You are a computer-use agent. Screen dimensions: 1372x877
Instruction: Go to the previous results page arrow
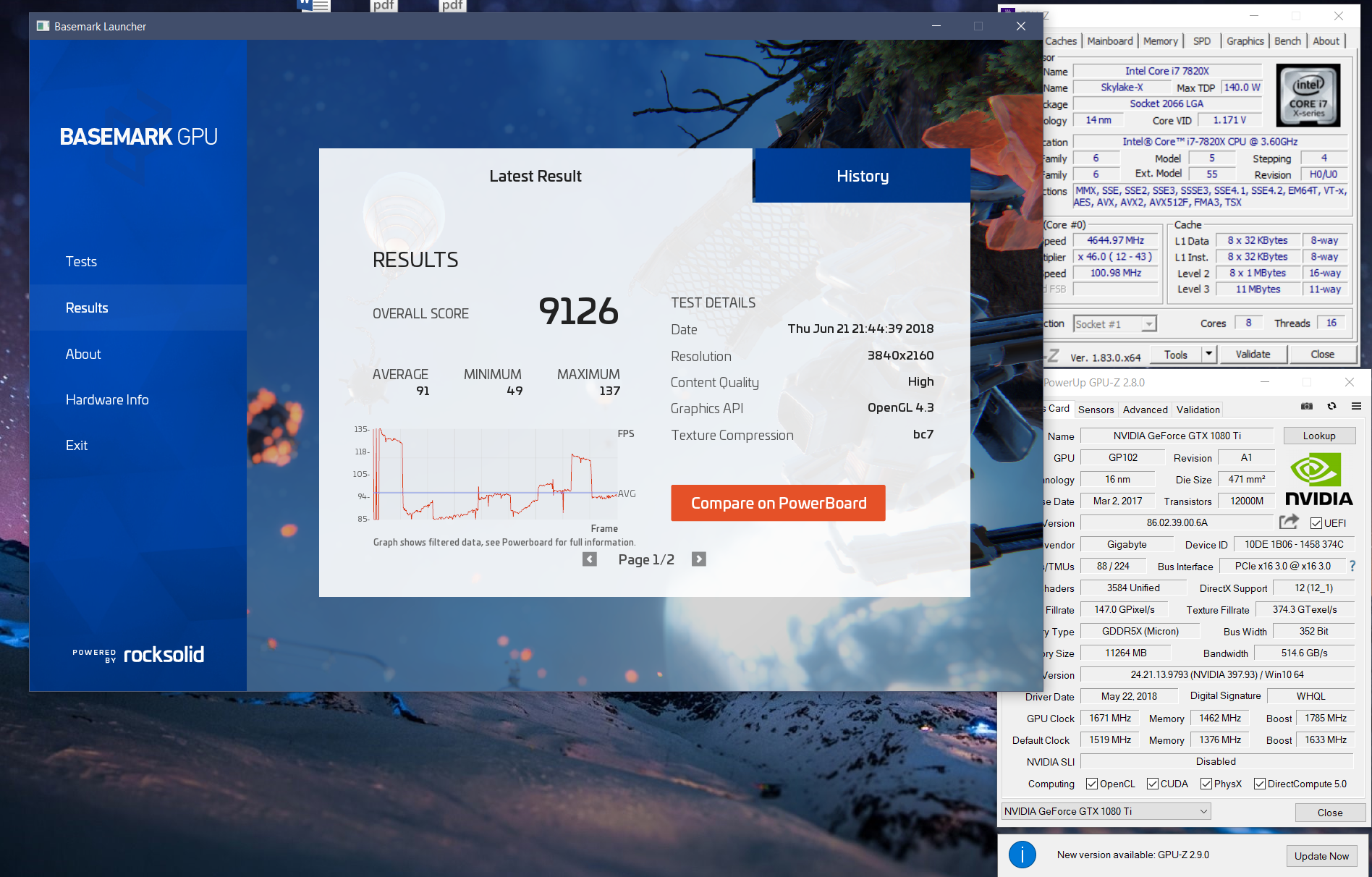(590, 559)
